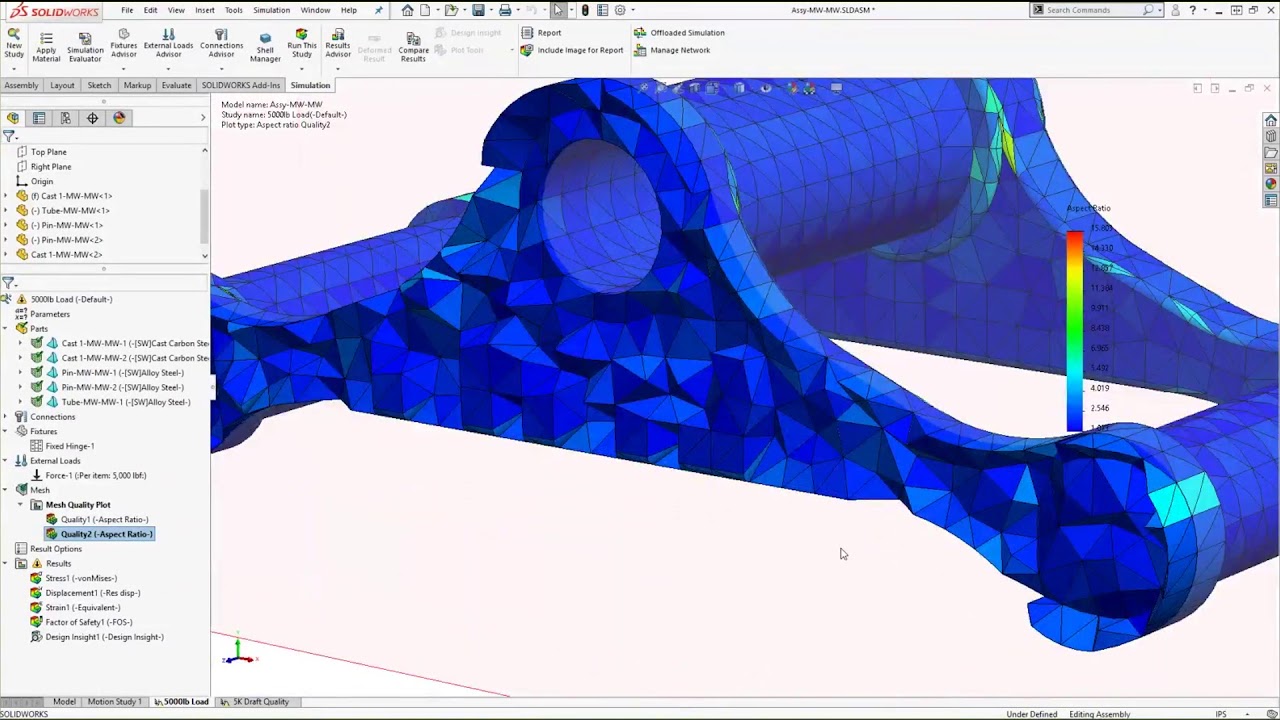Click the Save icon
1280x720 pixels.
[478, 10]
